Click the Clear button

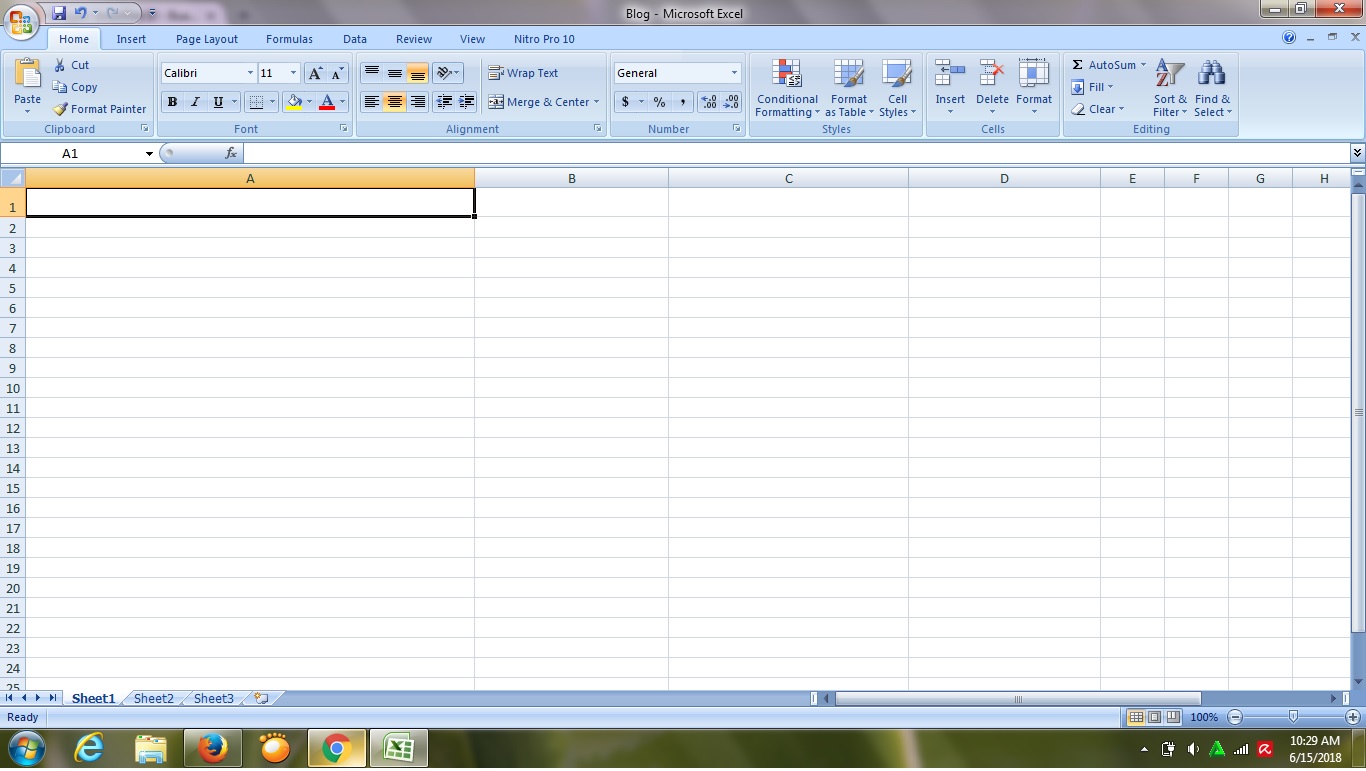(x=1097, y=109)
